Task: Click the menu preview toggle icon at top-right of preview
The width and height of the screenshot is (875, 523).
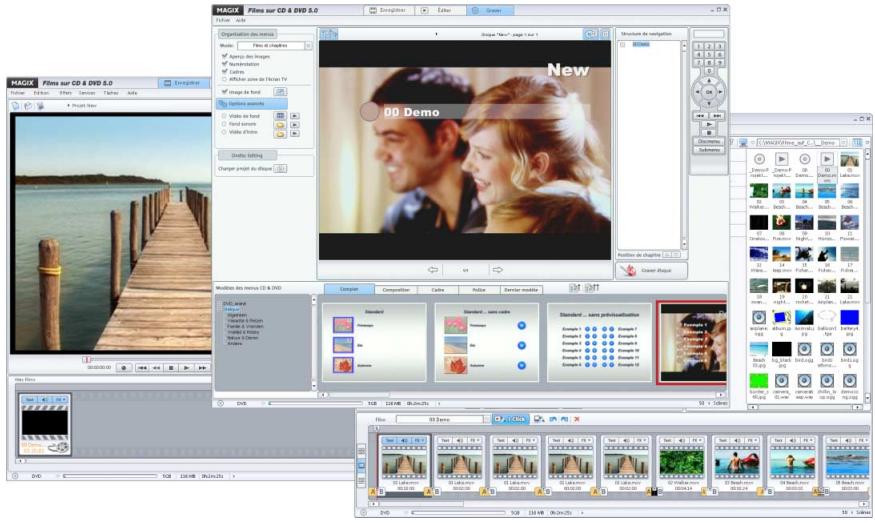Action: pos(590,35)
